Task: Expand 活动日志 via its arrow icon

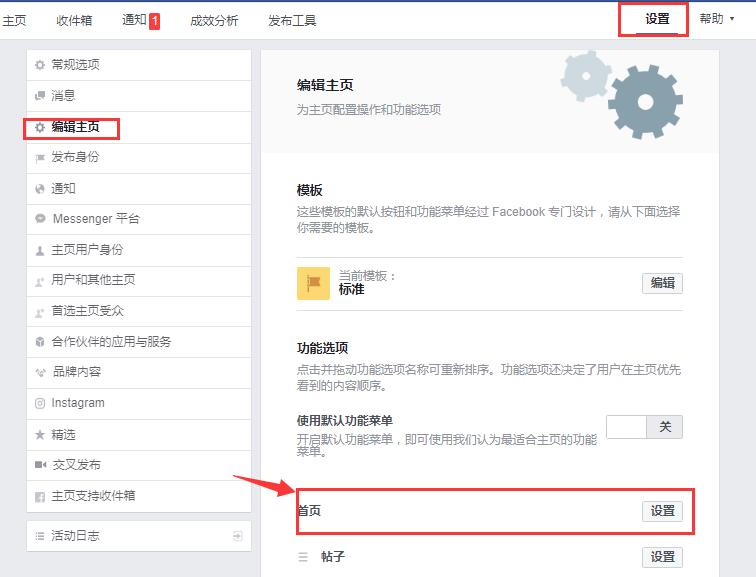Action: coord(237,536)
